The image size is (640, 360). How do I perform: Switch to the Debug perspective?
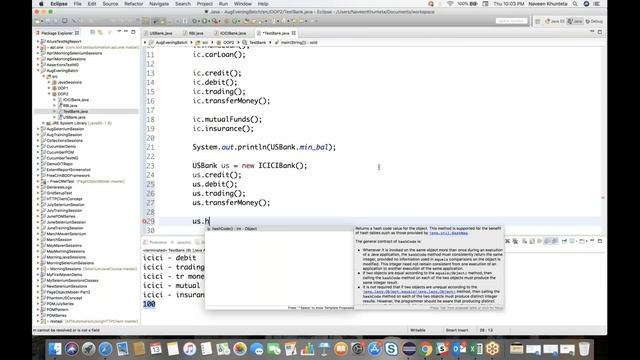(x=594, y=21)
